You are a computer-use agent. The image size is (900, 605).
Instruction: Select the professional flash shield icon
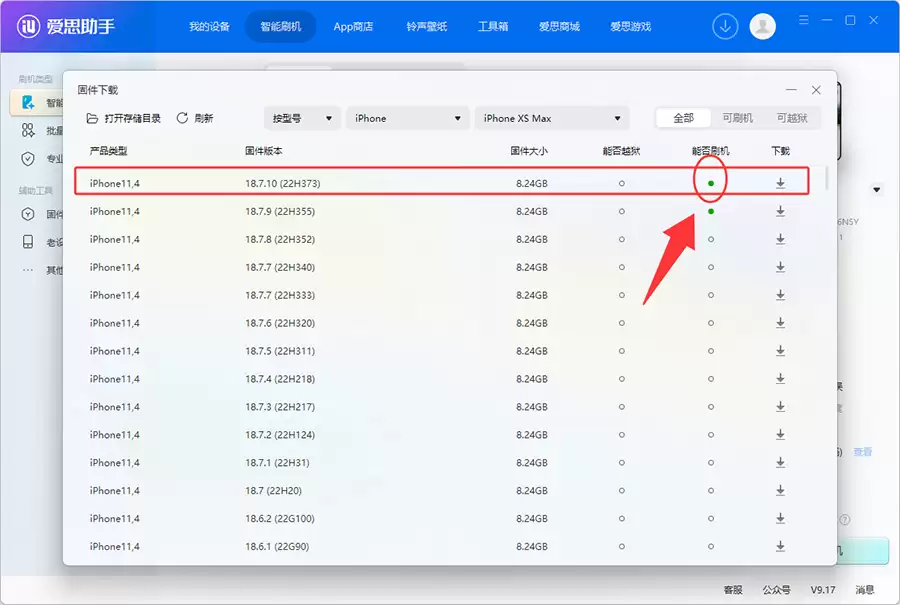point(28,158)
